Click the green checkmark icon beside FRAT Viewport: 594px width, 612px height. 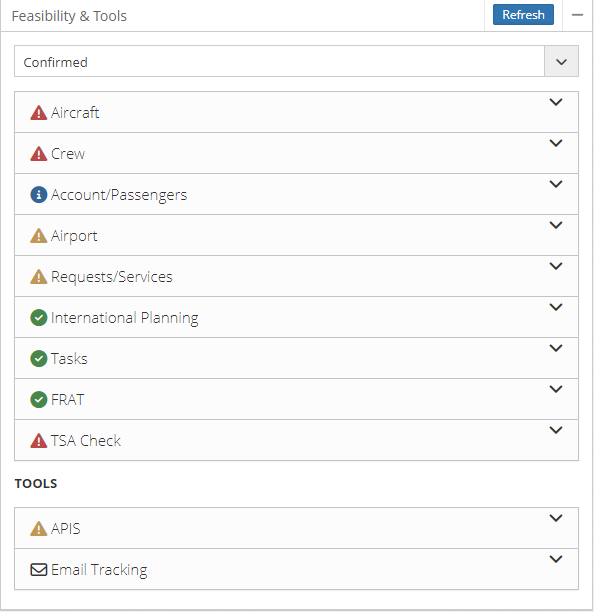(x=39, y=400)
